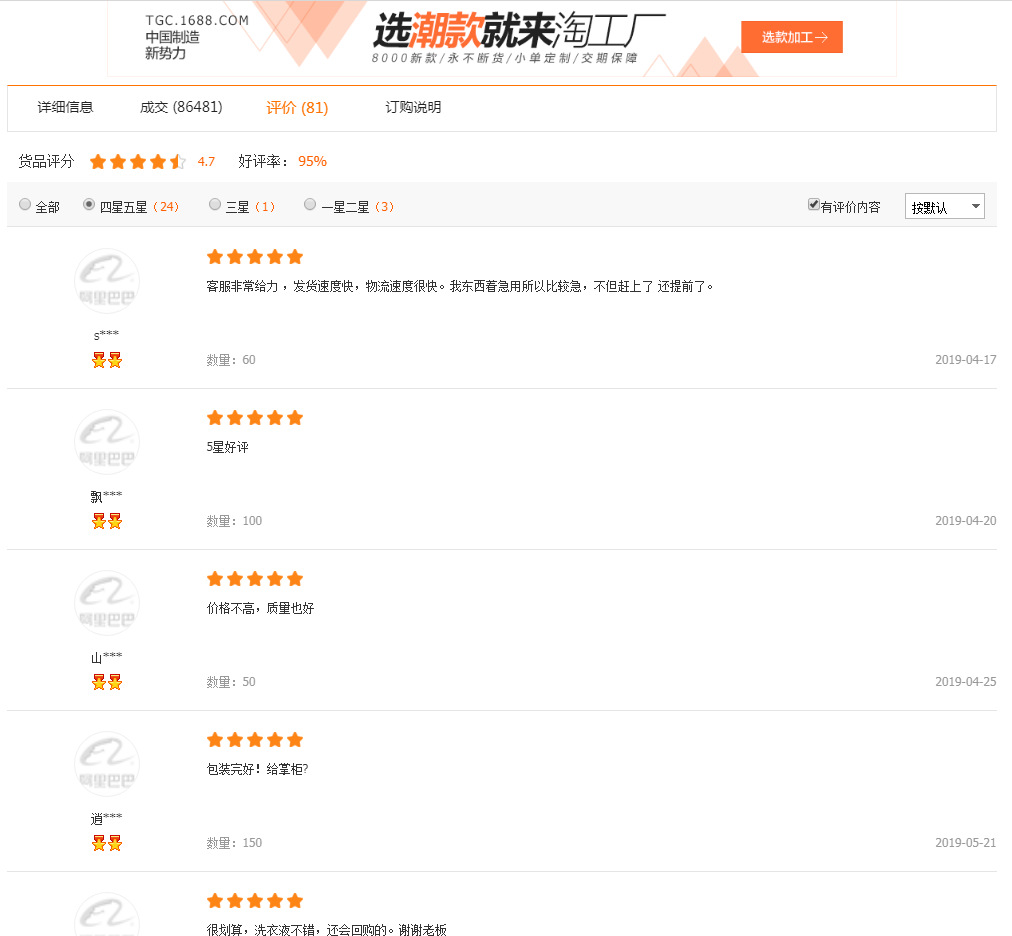Screen dimensions: 1012x936
Task: Click the 数量: 50 entry
Action: [231, 682]
